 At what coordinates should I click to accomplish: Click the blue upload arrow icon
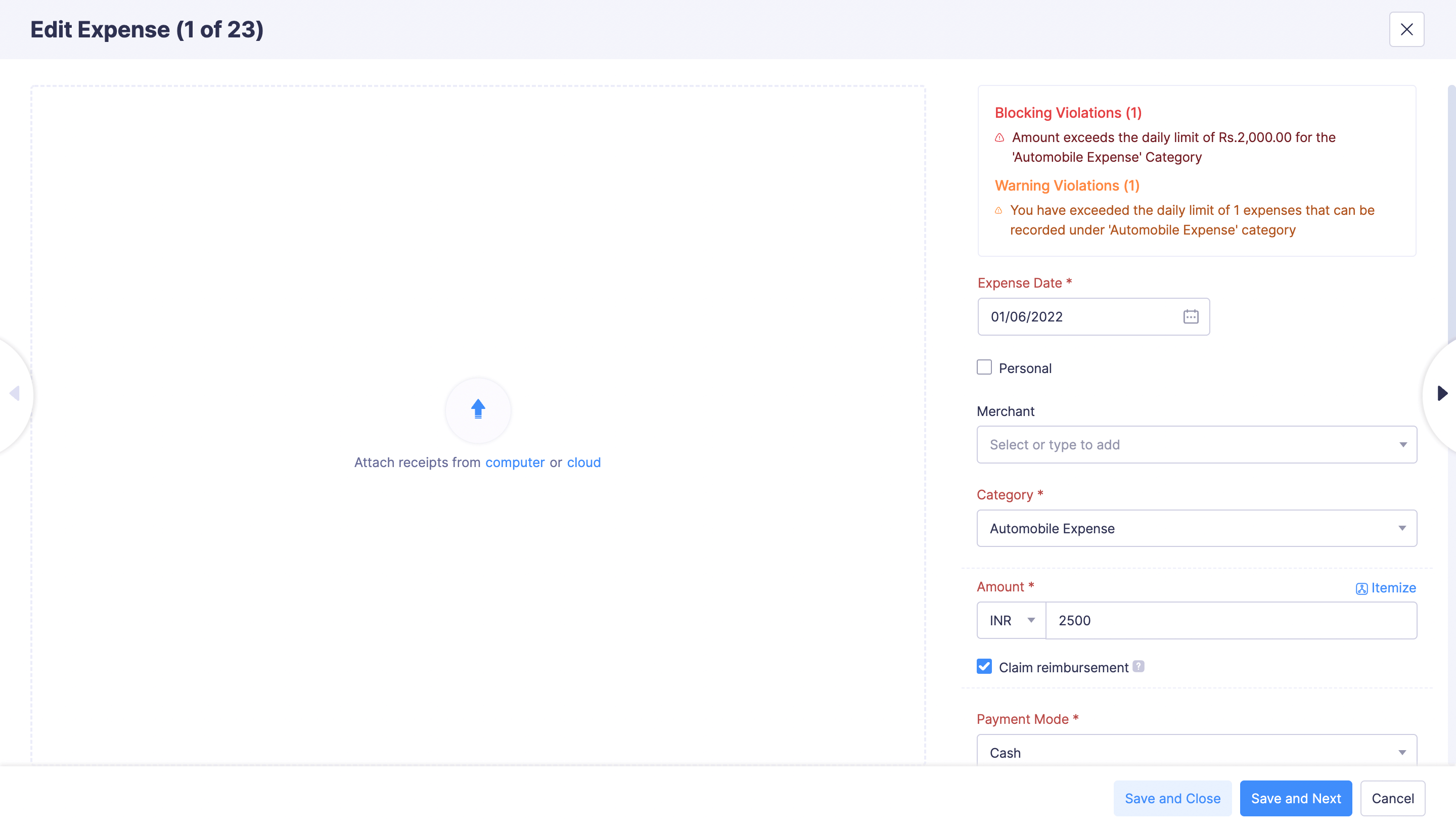point(478,409)
